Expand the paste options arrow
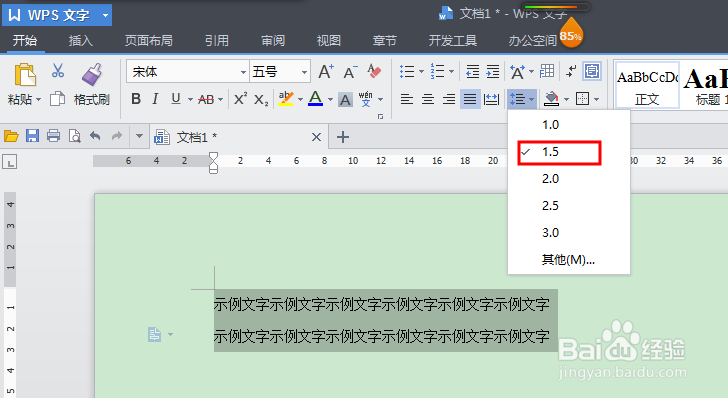This screenshot has height=398, width=728. click(x=39, y=99)
